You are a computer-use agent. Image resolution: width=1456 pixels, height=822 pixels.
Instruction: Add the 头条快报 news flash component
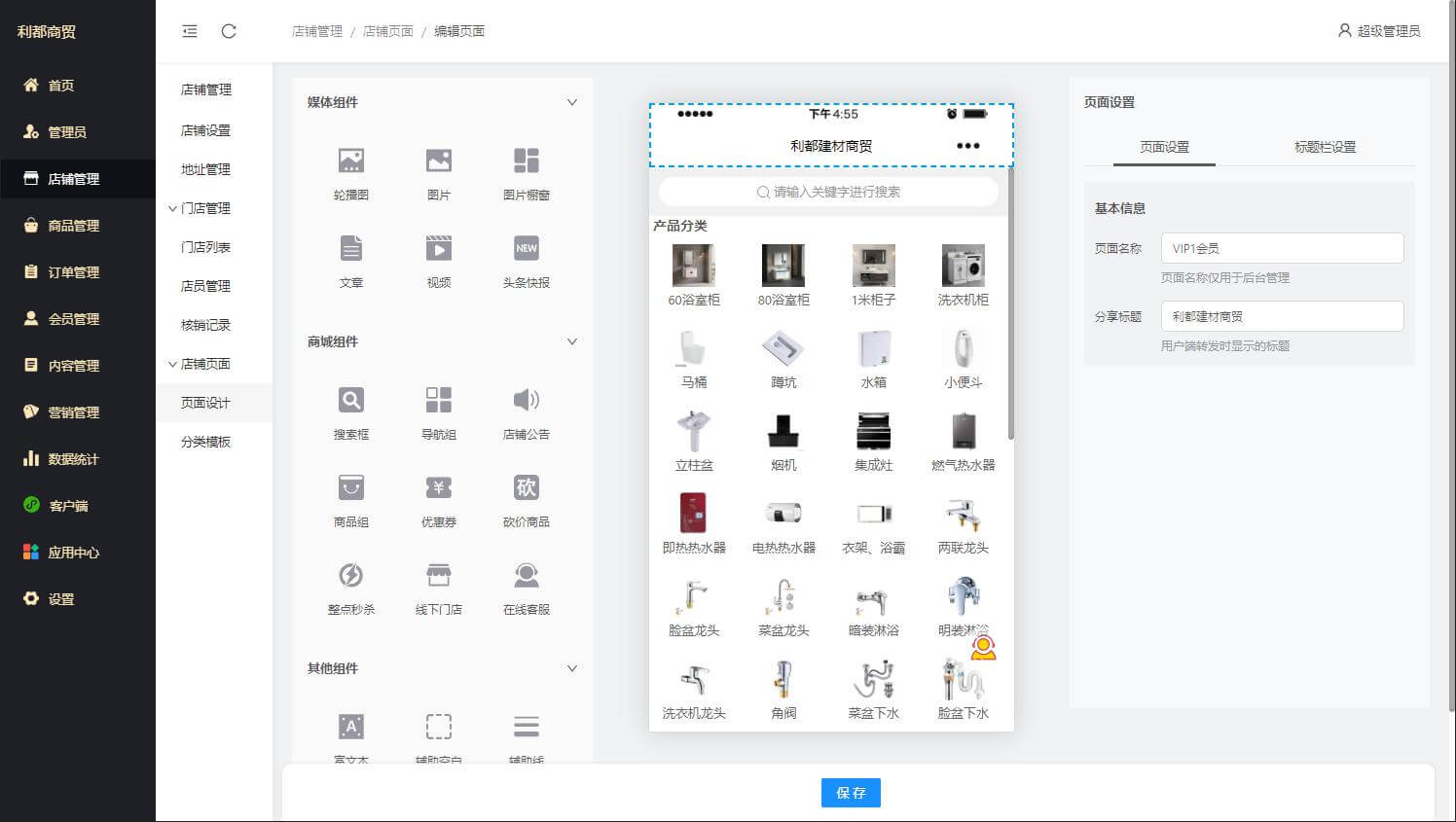pos(526,262)
